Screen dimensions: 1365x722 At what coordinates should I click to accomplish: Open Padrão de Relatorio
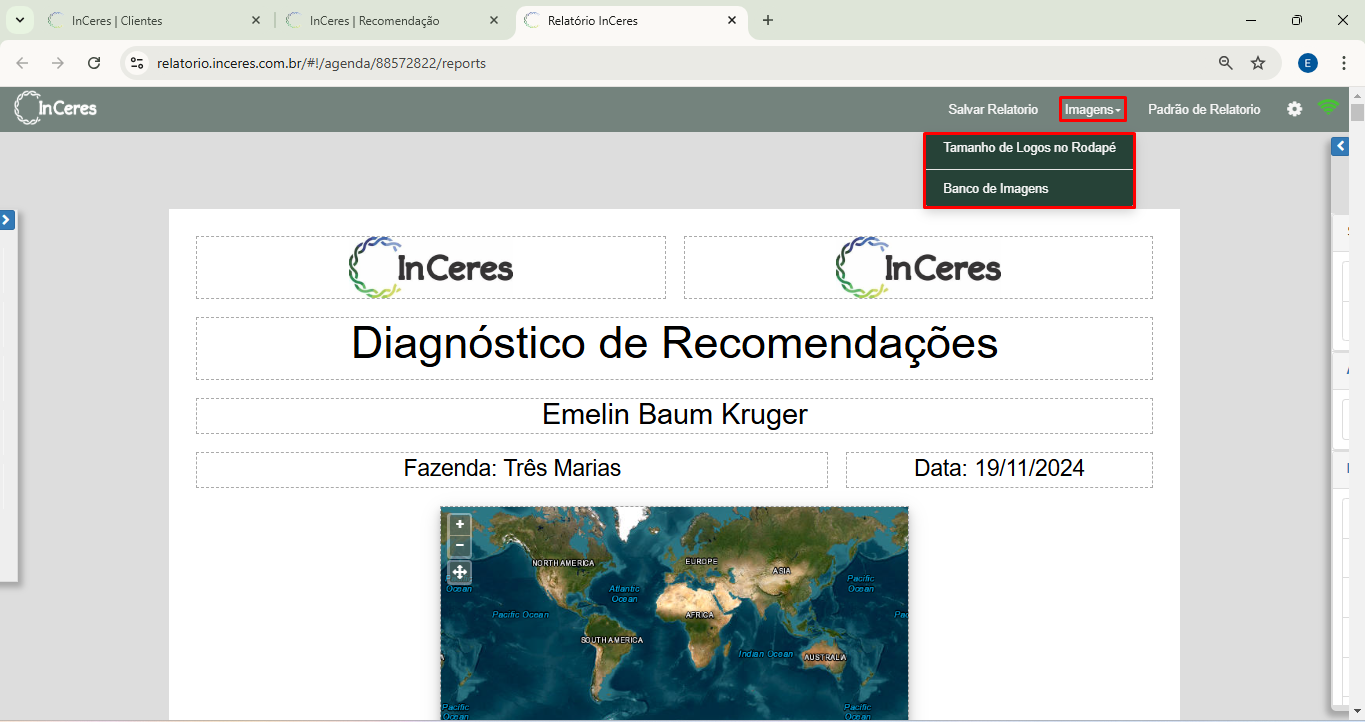pos(1204,109)
